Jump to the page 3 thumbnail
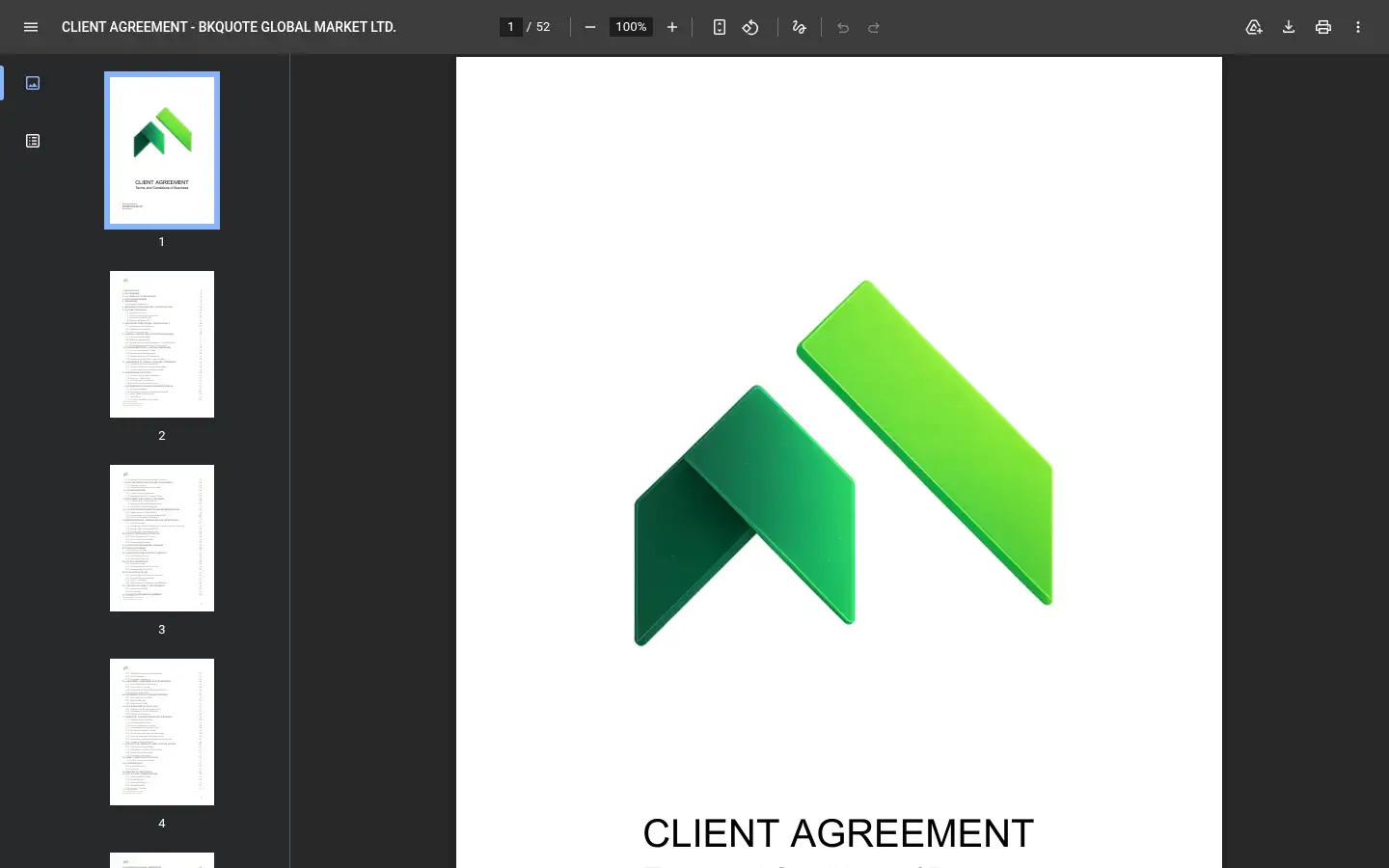 point(162,538)
